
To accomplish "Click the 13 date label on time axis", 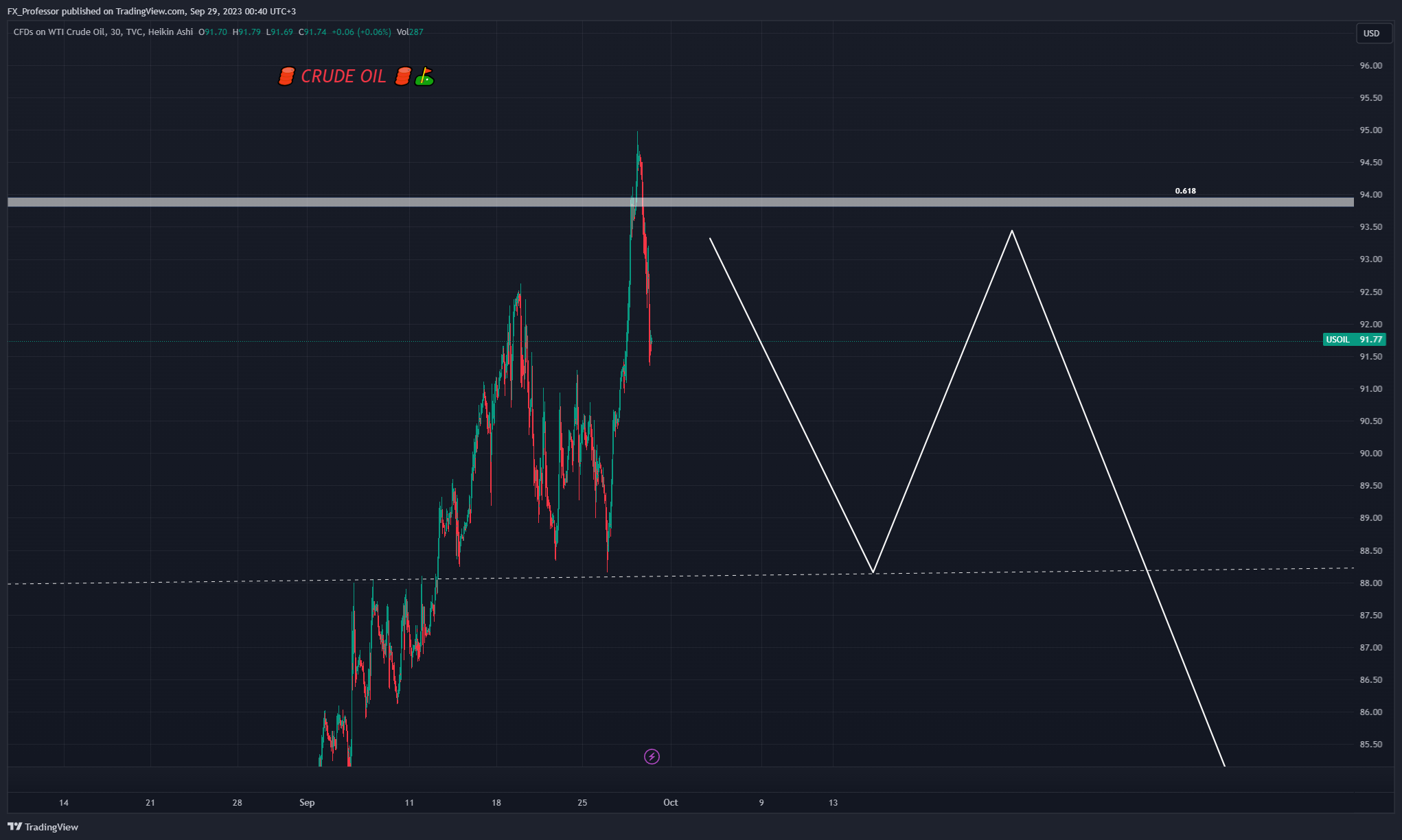I will (833, 802).
